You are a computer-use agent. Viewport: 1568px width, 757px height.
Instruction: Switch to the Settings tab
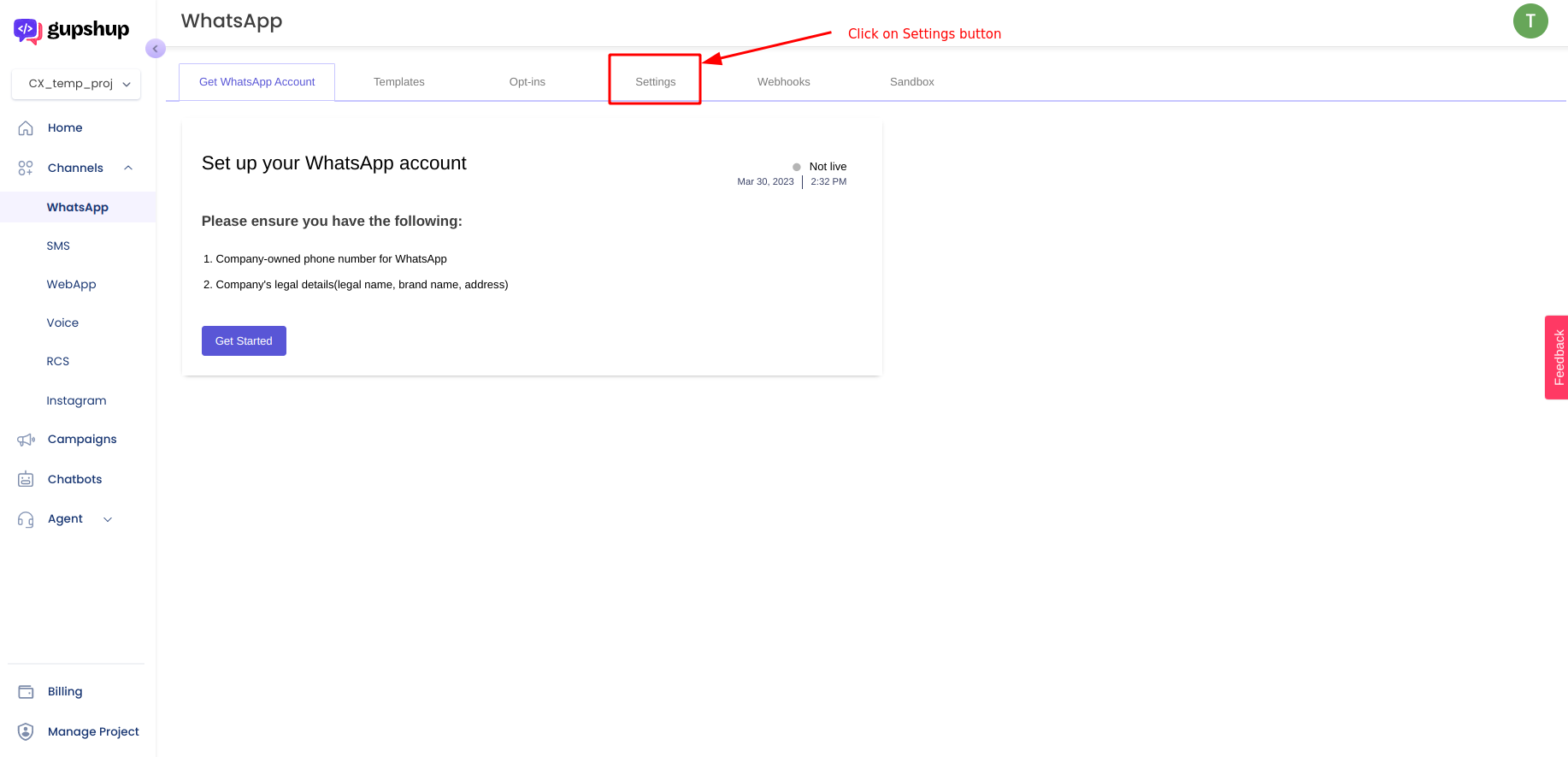[x=656, y=82]
